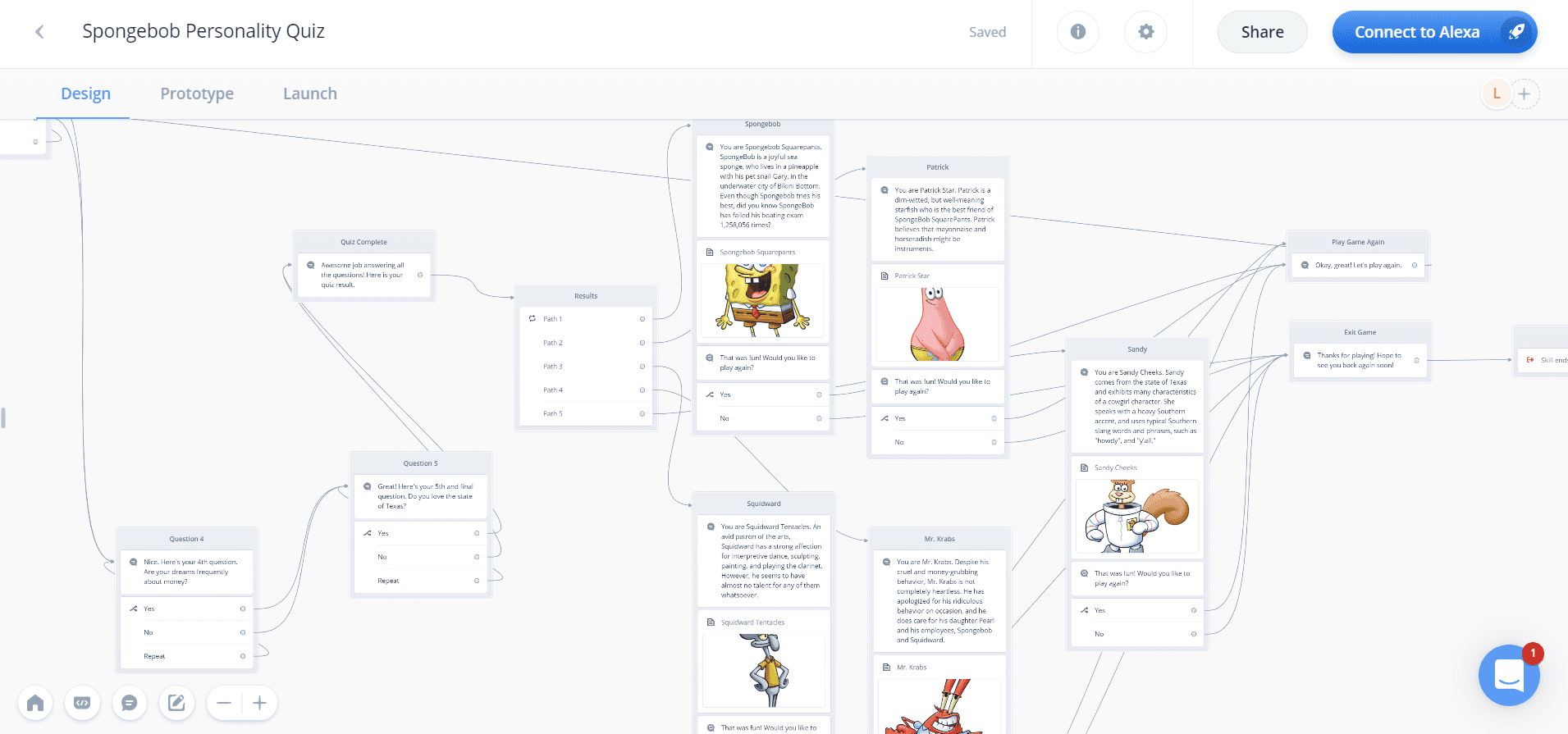Click the random icon beside Path 1
This screenshot has width=1568, height=734.
[x=533, y=319]
